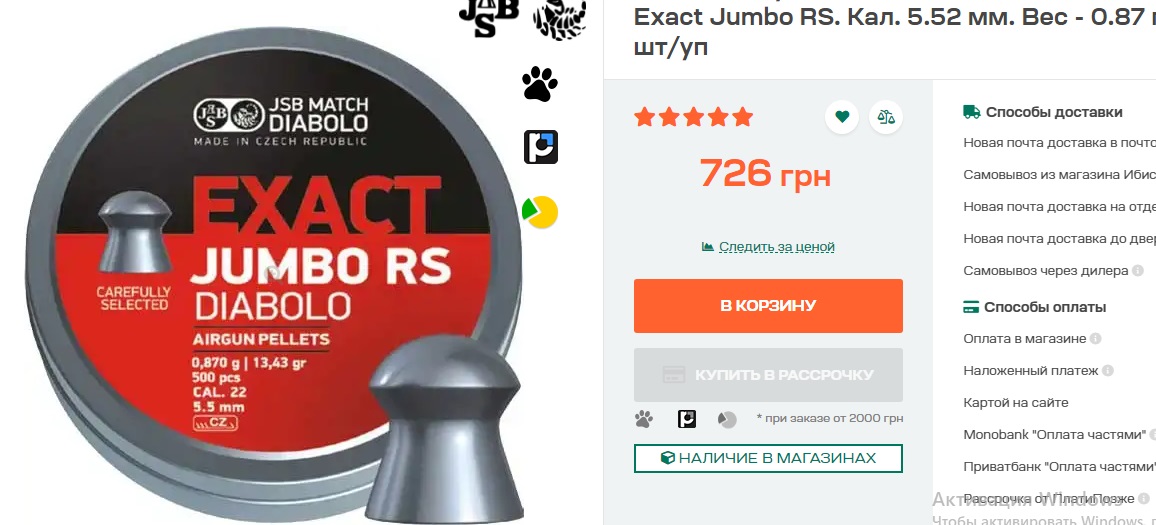This screenshot has width=1156, height=525.
Task: Click info icon next to Наложенный платеж
Action: point(1107,370)
